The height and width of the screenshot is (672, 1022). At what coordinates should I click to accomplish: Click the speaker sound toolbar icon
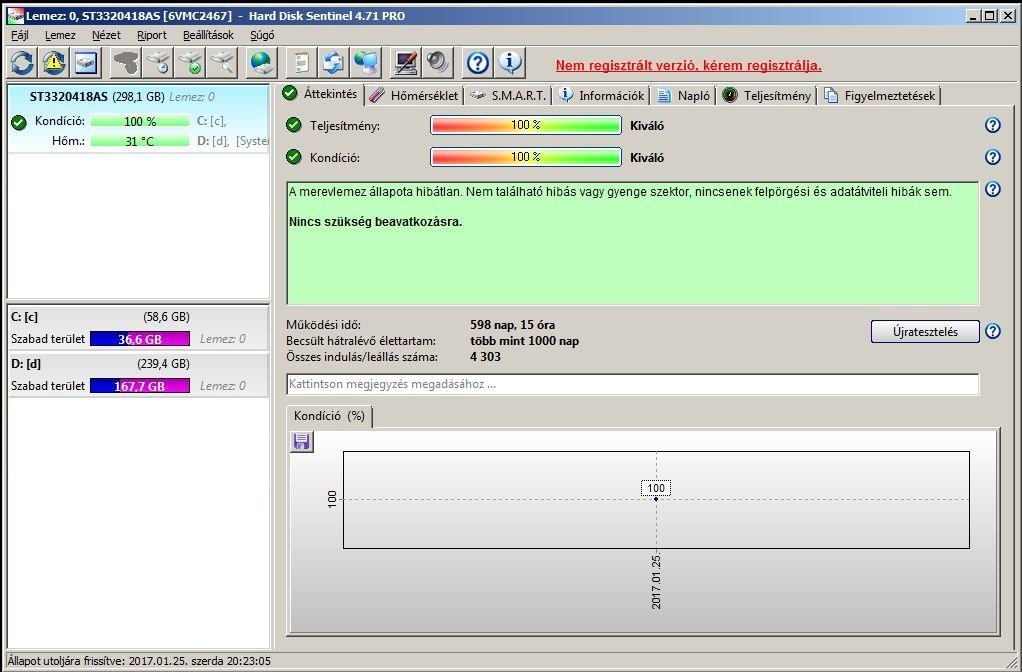[x=437, y=63]
